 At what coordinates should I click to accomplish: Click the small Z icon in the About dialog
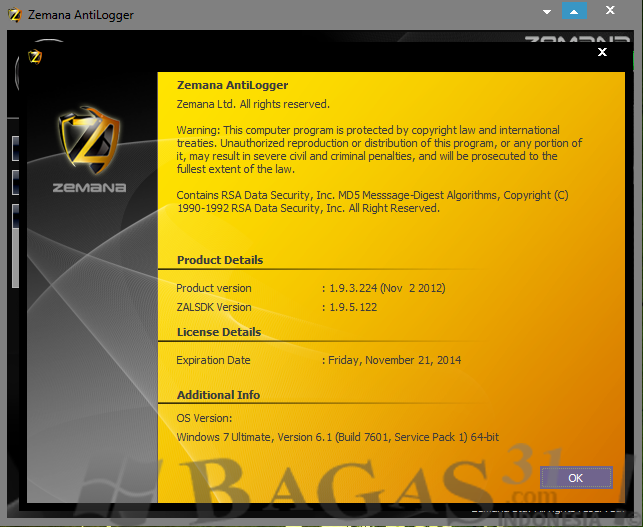[35, 57]
